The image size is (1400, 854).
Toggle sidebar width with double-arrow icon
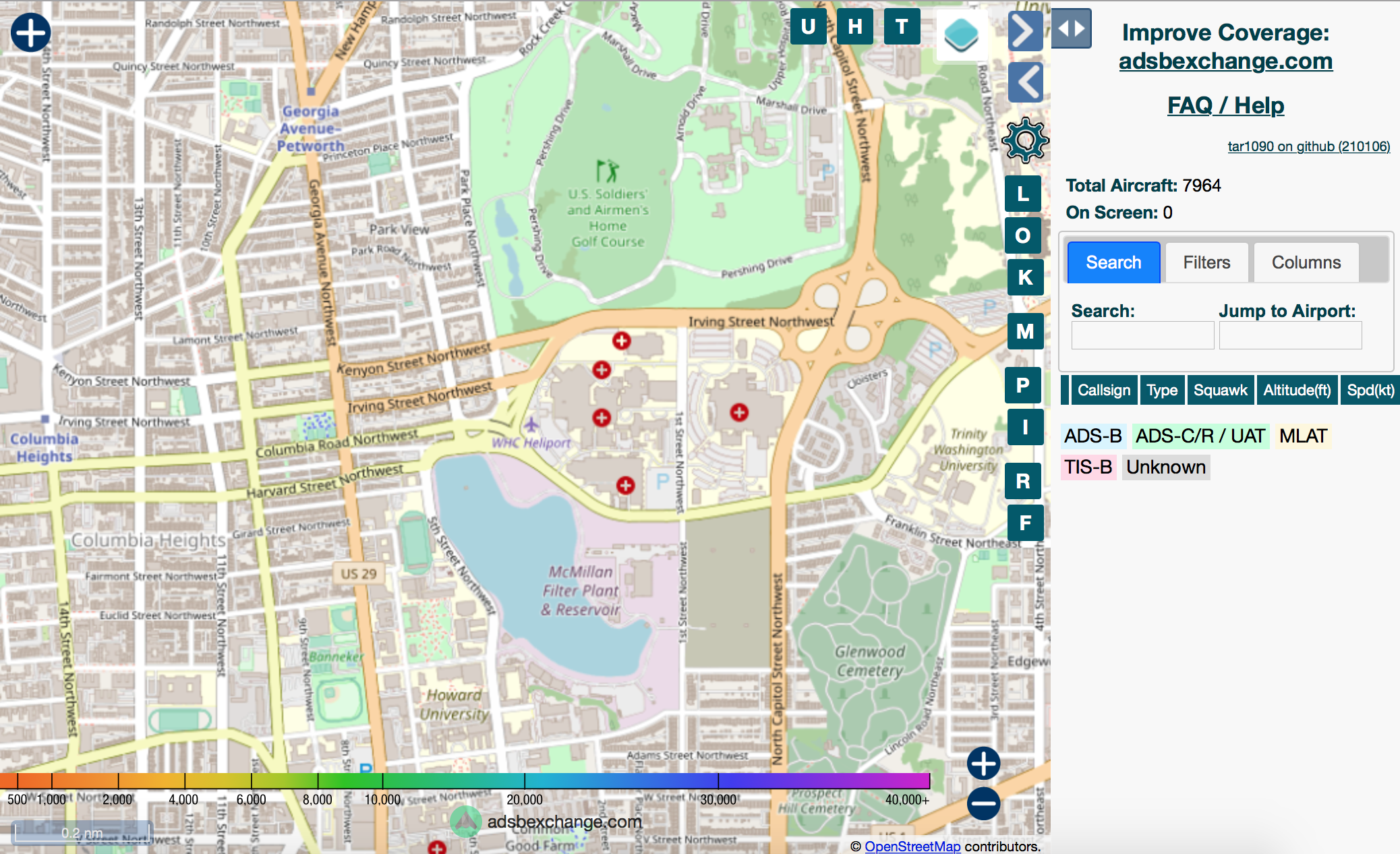coord(1071,28)
